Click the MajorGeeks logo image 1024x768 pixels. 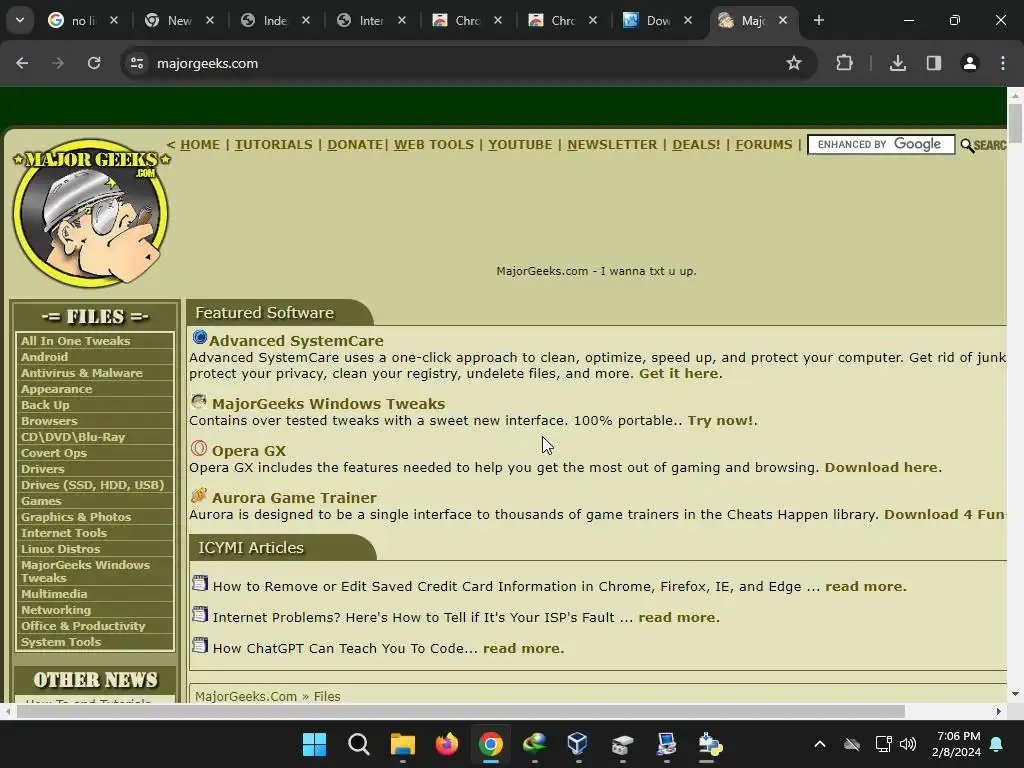[x=91, y=213]
